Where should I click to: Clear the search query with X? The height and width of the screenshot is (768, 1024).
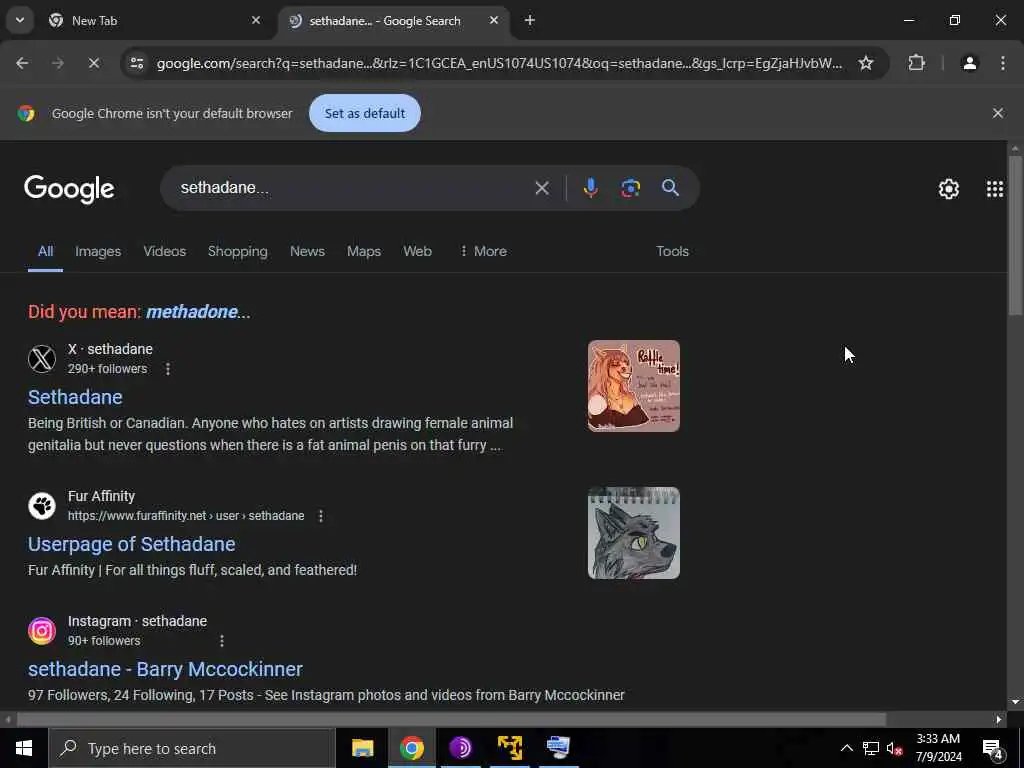click(541, 188)
